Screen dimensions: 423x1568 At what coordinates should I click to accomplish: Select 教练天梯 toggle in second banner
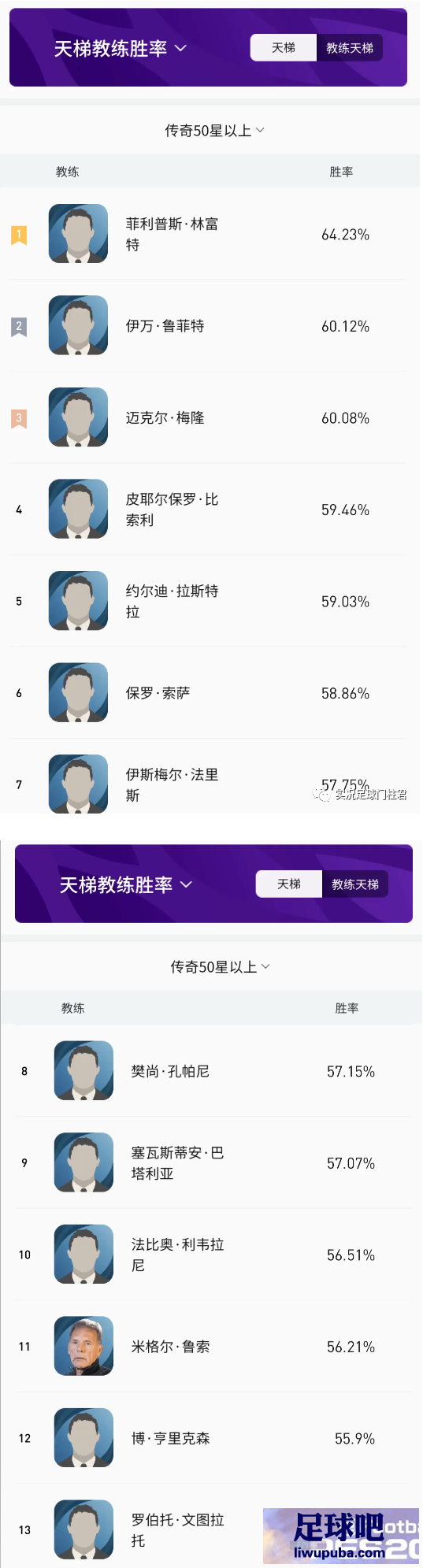[355, 884]
